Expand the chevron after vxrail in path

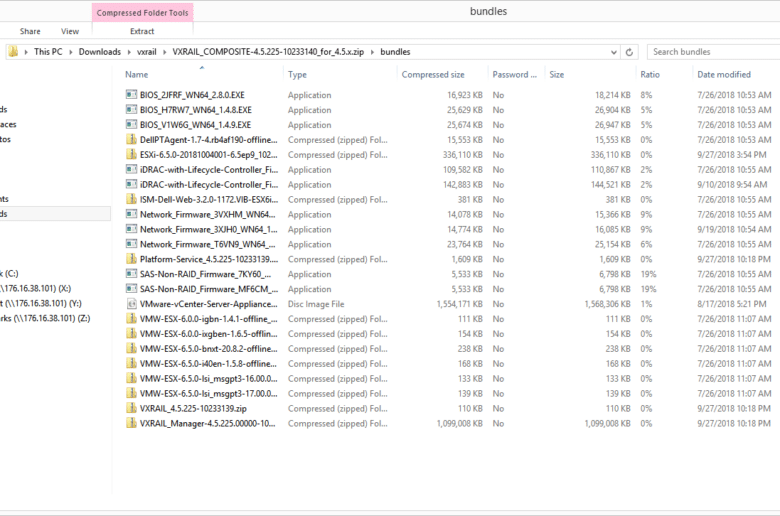(x=165, y=52)
